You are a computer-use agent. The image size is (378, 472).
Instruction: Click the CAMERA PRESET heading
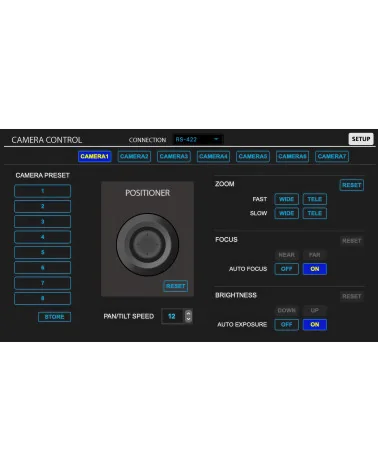point(43,175)
